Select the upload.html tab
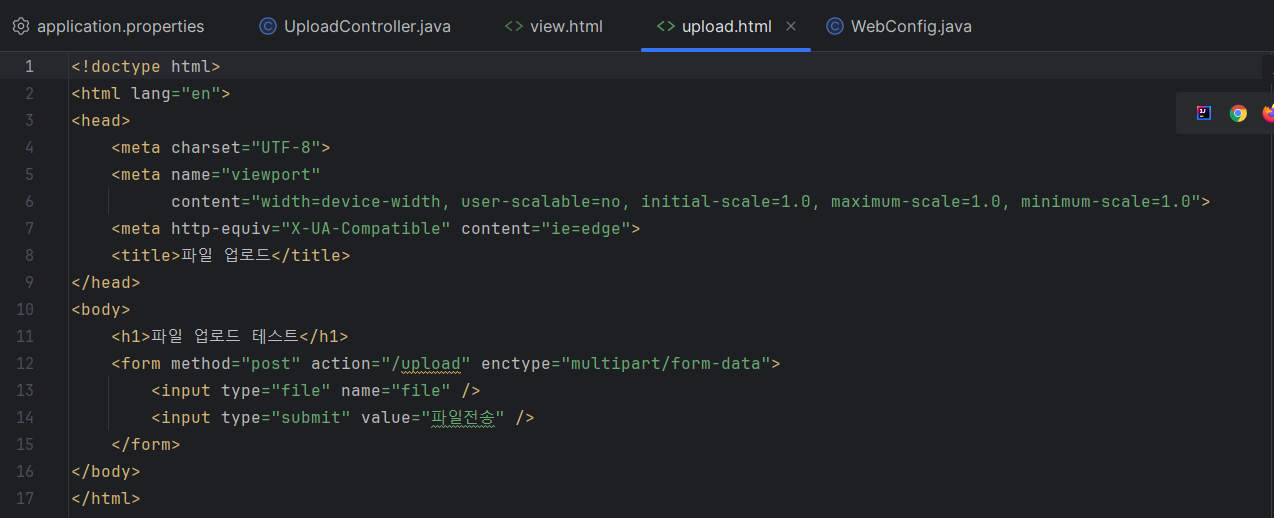The width and height of the screenshot is (1274, 518). (726, 26)
